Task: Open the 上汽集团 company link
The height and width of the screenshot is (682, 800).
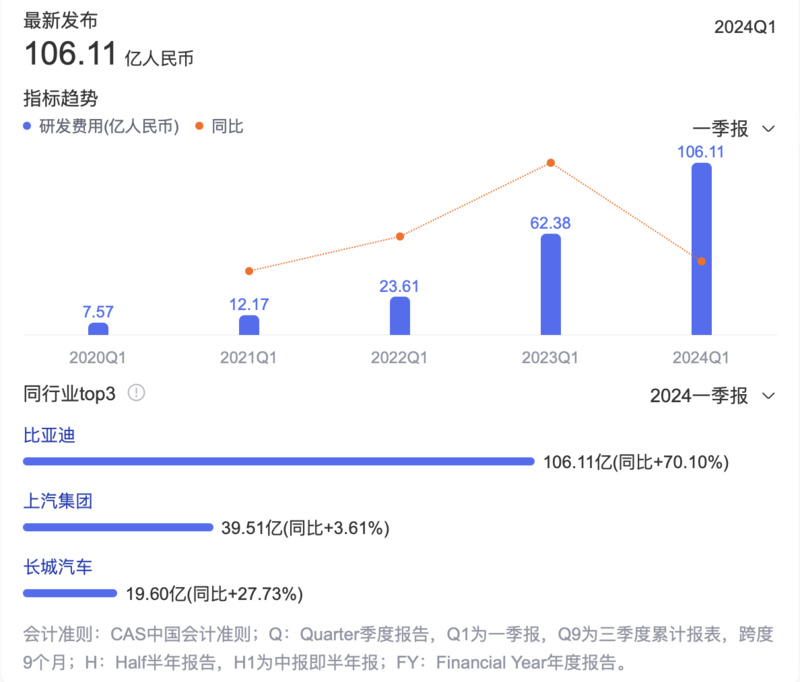Action: tap(58, 501)
